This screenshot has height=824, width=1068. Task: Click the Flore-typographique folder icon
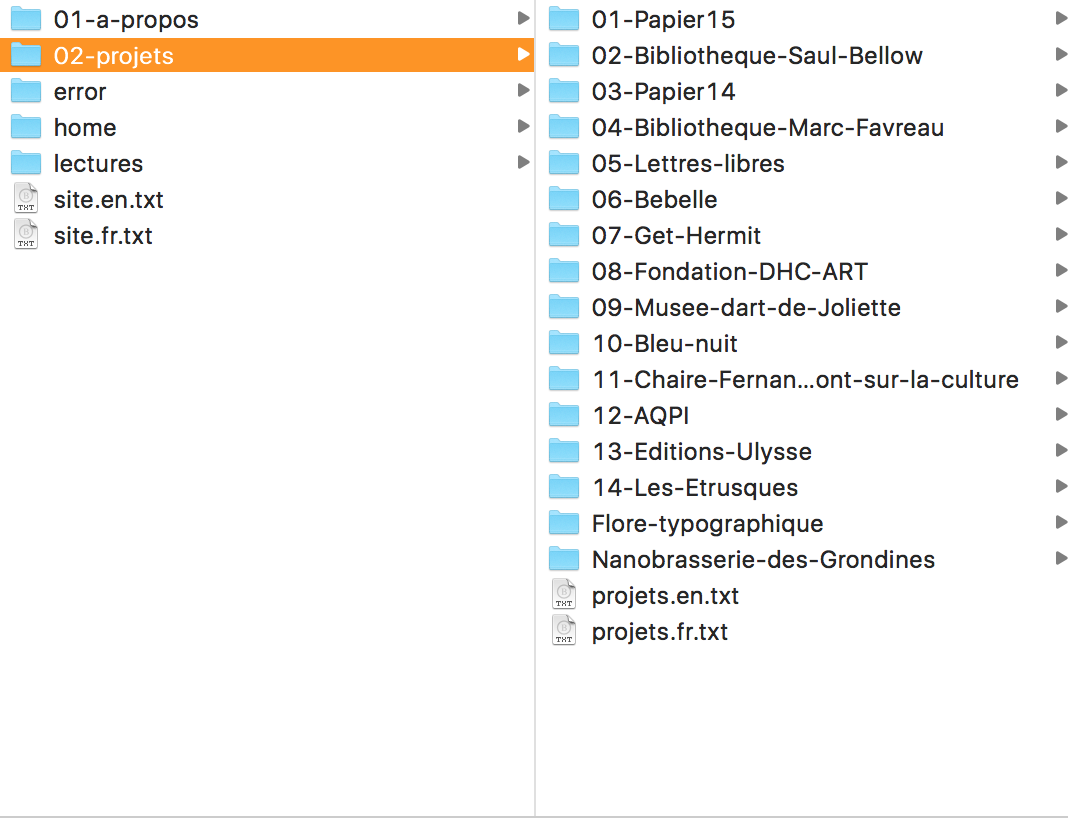click(x=564, y=524)
